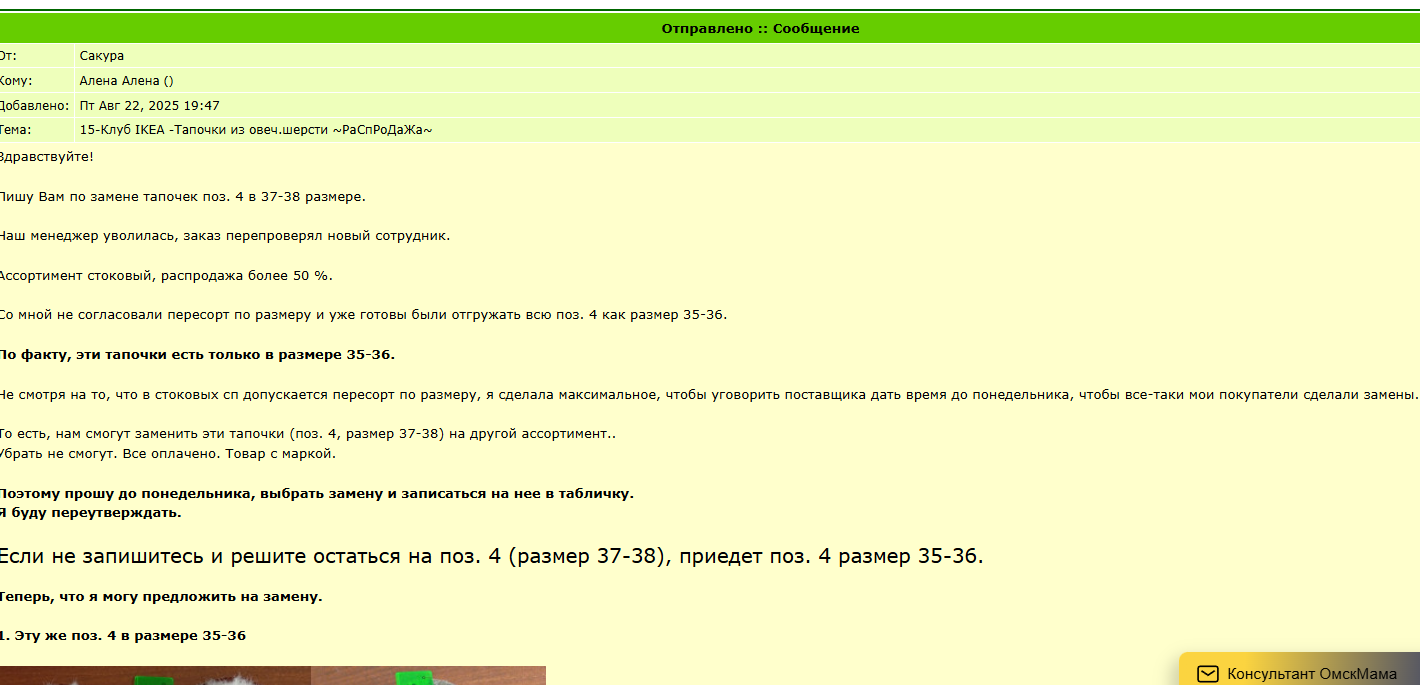Click the right slipper photo thumbnail
The width and height of the screenshot is (1420, 685).
[430, 676]
